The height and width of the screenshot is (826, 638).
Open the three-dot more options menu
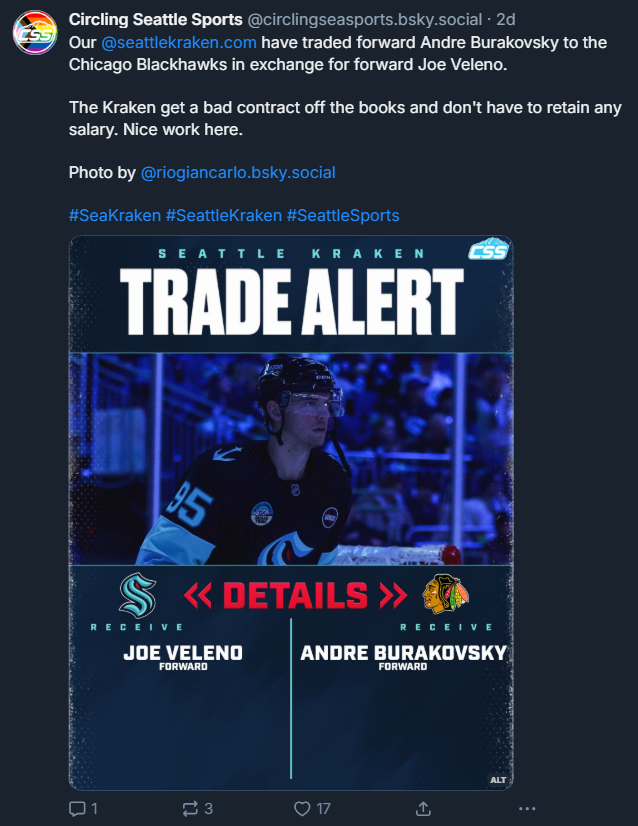[527, 809]
